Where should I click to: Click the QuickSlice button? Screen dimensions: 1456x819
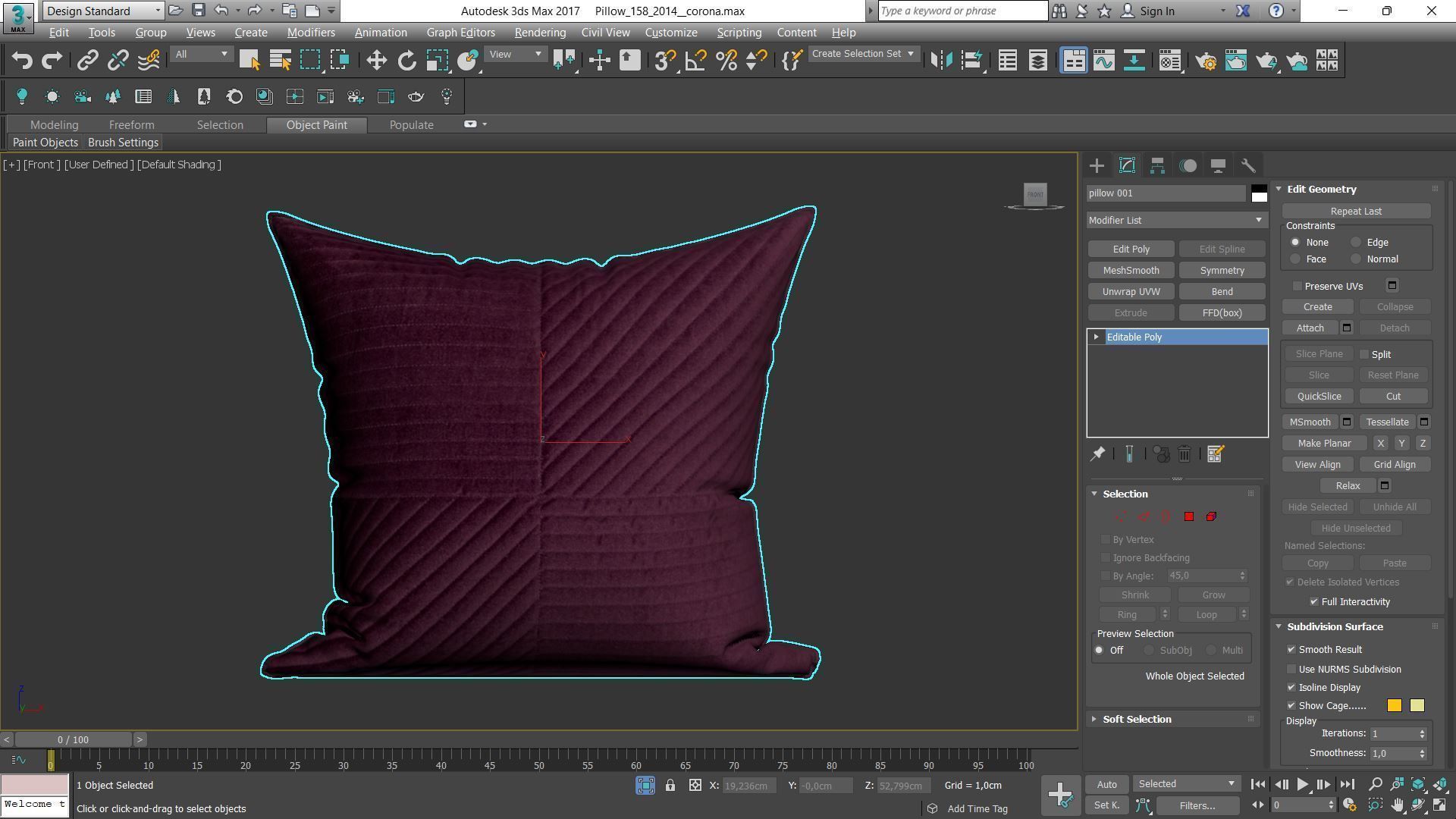point(1319,397)
